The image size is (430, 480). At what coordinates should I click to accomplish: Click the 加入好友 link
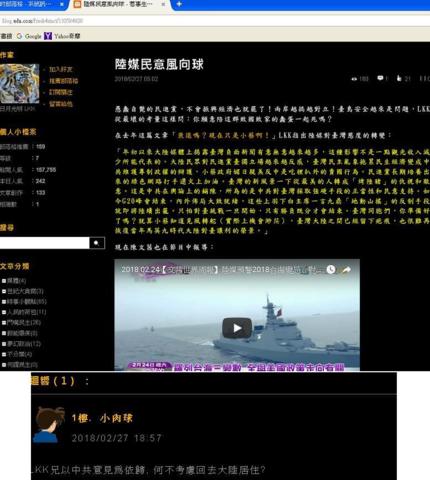click(61, 69)
